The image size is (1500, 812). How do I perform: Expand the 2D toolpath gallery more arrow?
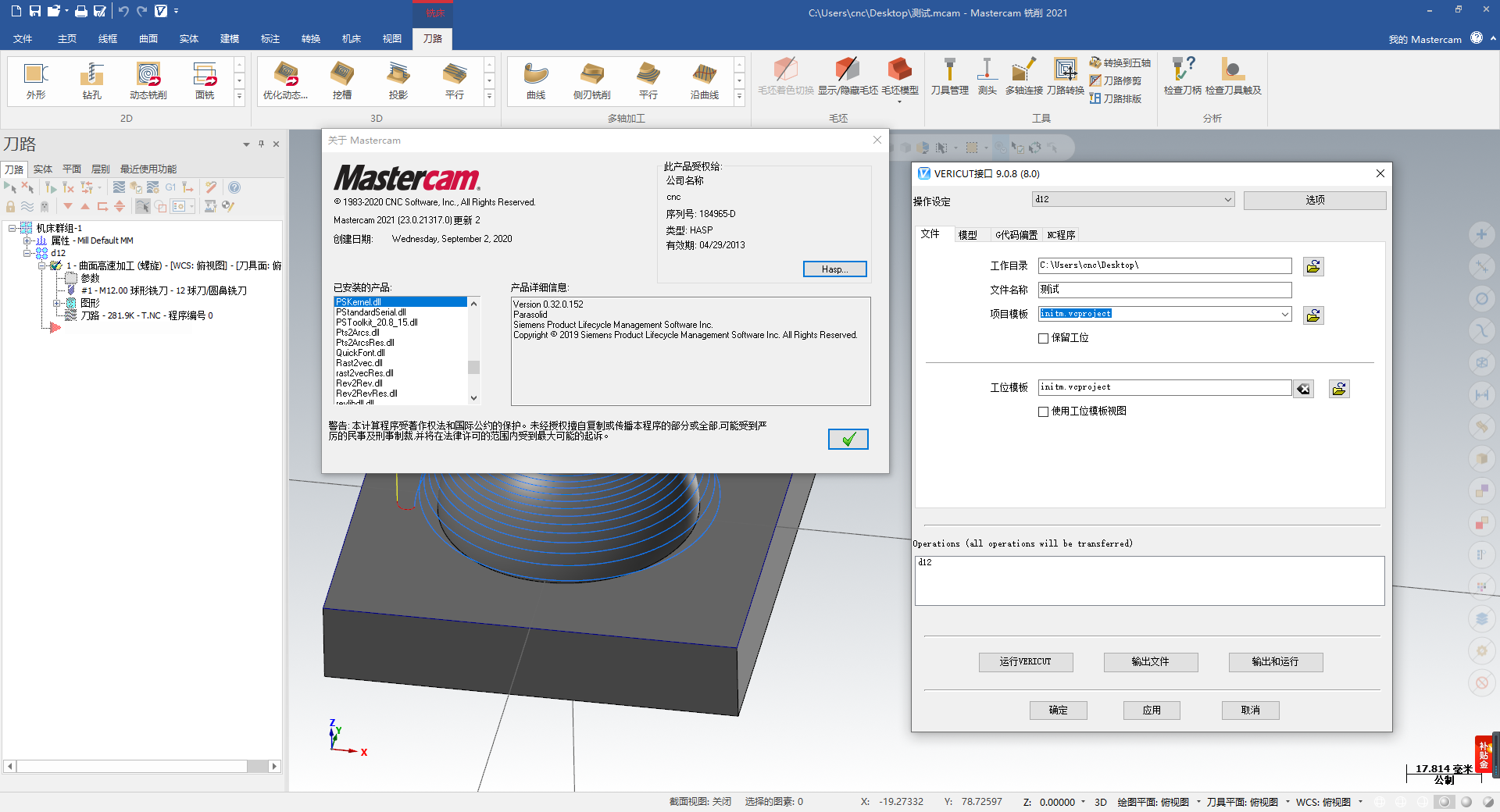239,98
